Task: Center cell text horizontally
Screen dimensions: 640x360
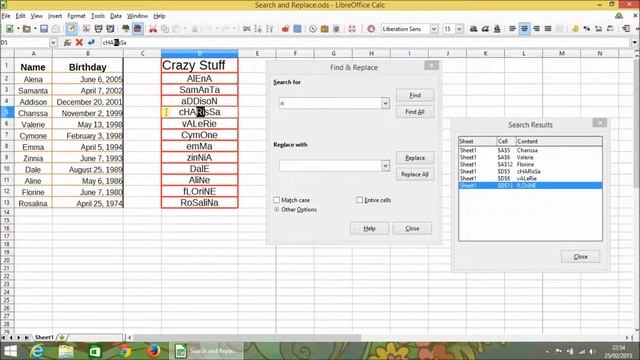Action: coord(524,29)
